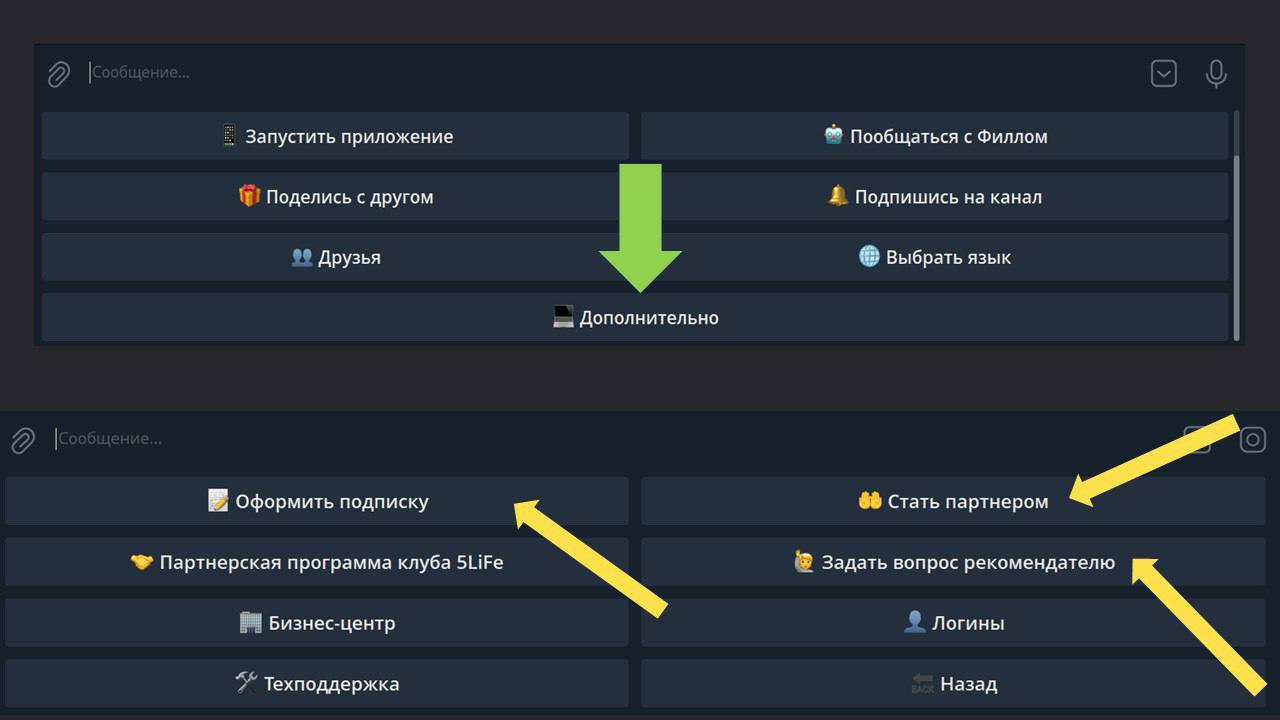Choose Стать партнером option
Screen dimensions: 1280x720
[x=952, y=502]
